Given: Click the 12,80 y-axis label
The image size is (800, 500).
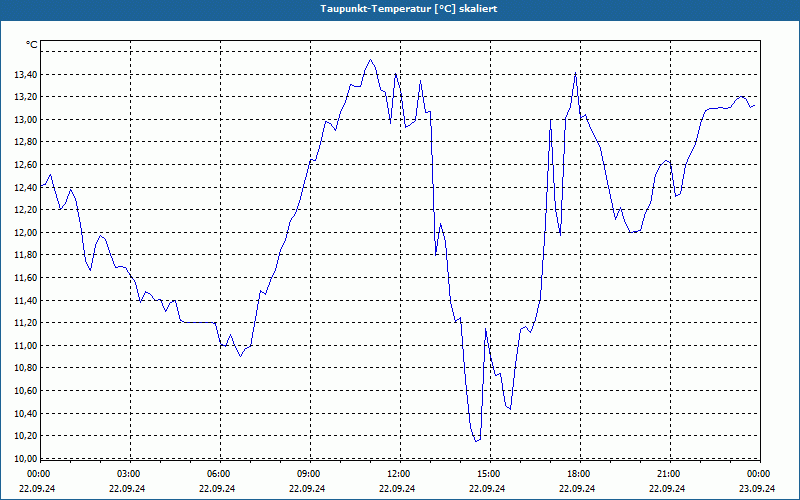Looking at the screenshot, I should pyautogui.click(x=26, y=142).
